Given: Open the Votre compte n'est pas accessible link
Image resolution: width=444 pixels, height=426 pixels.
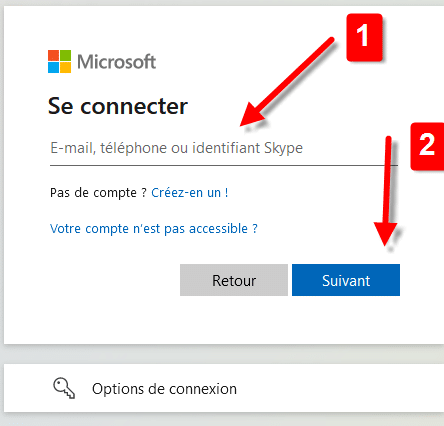Looking at the screenshot, I should click(x=154, y=229).
